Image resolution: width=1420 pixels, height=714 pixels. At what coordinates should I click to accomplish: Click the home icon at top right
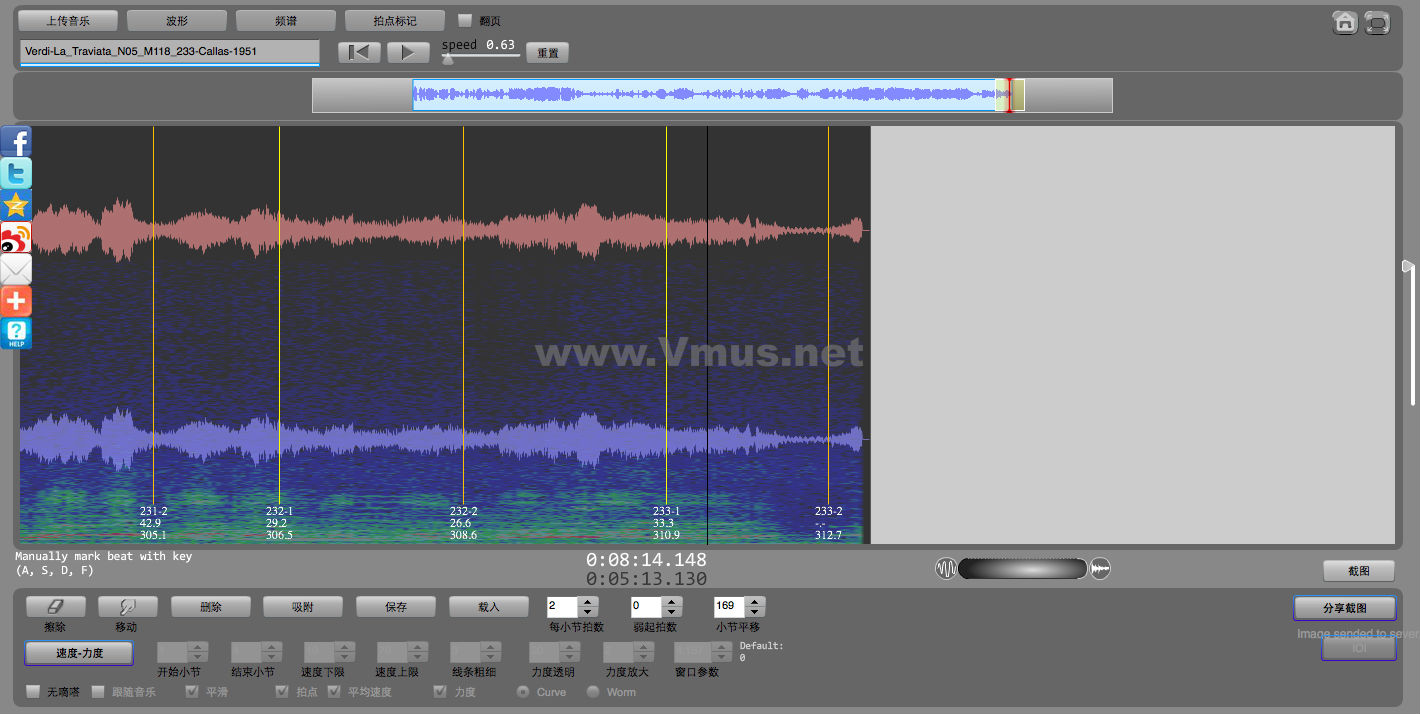click(x=1345, y=22)
